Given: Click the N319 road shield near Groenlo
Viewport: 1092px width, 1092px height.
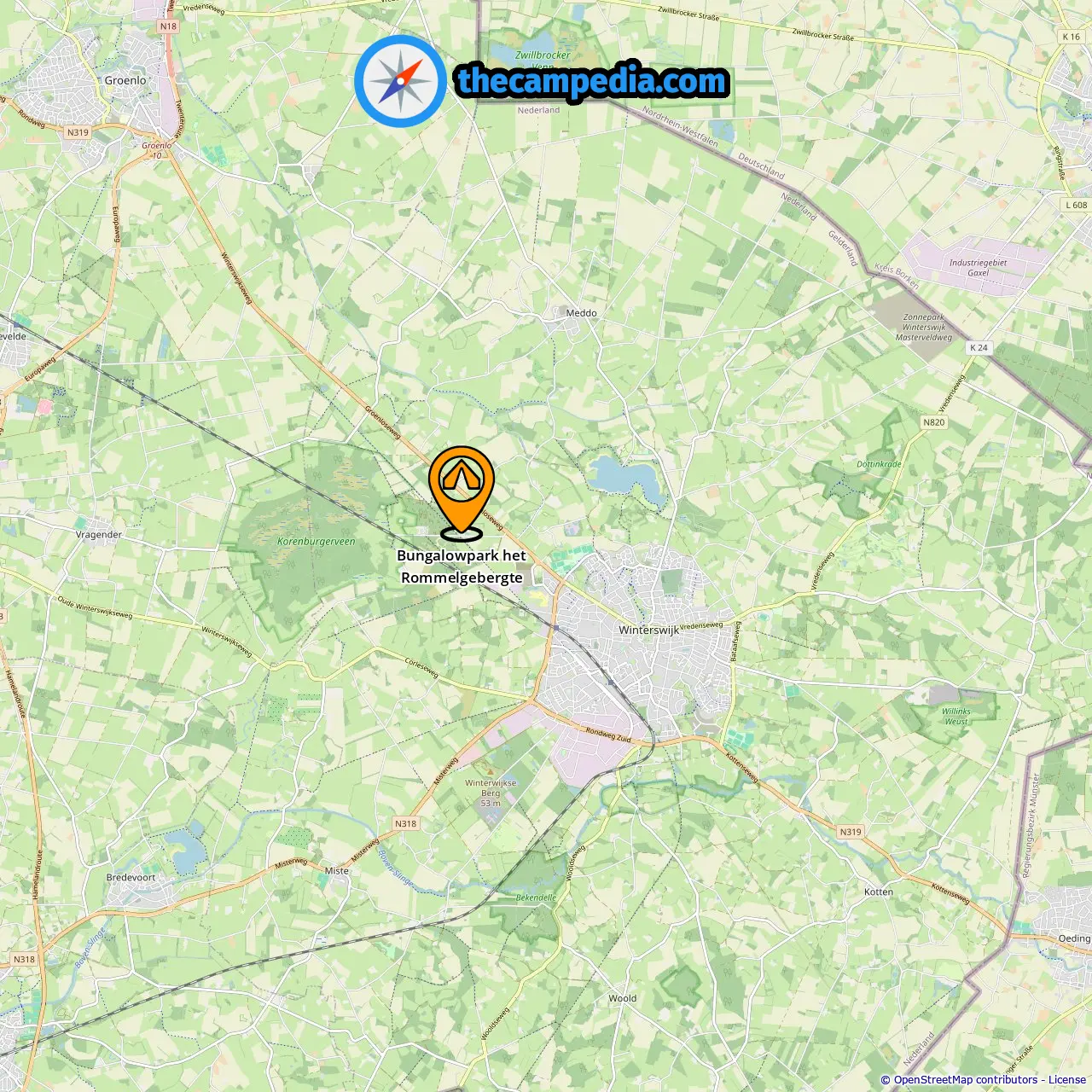Looking at the screenshot, I should [x=78, y=132].
